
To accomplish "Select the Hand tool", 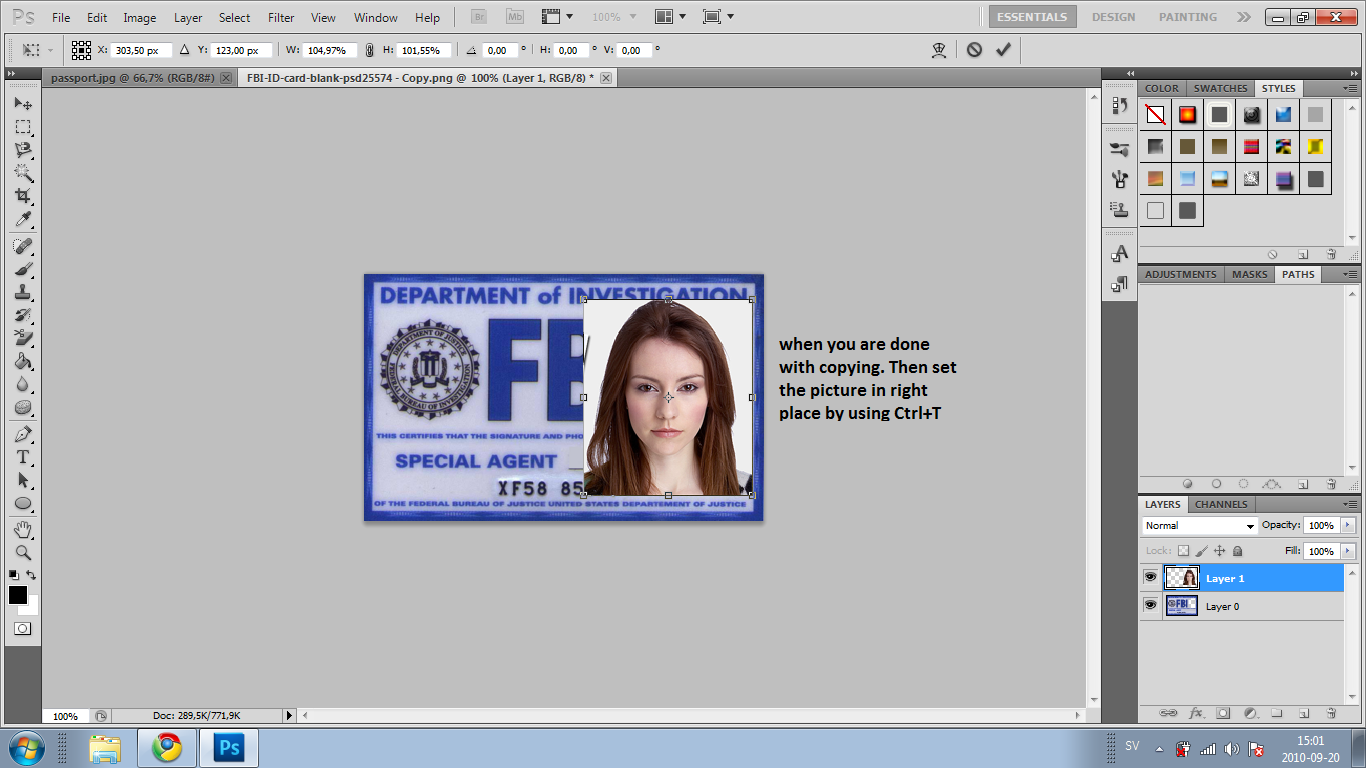I will pyautogui.click(x=23, y=529).
